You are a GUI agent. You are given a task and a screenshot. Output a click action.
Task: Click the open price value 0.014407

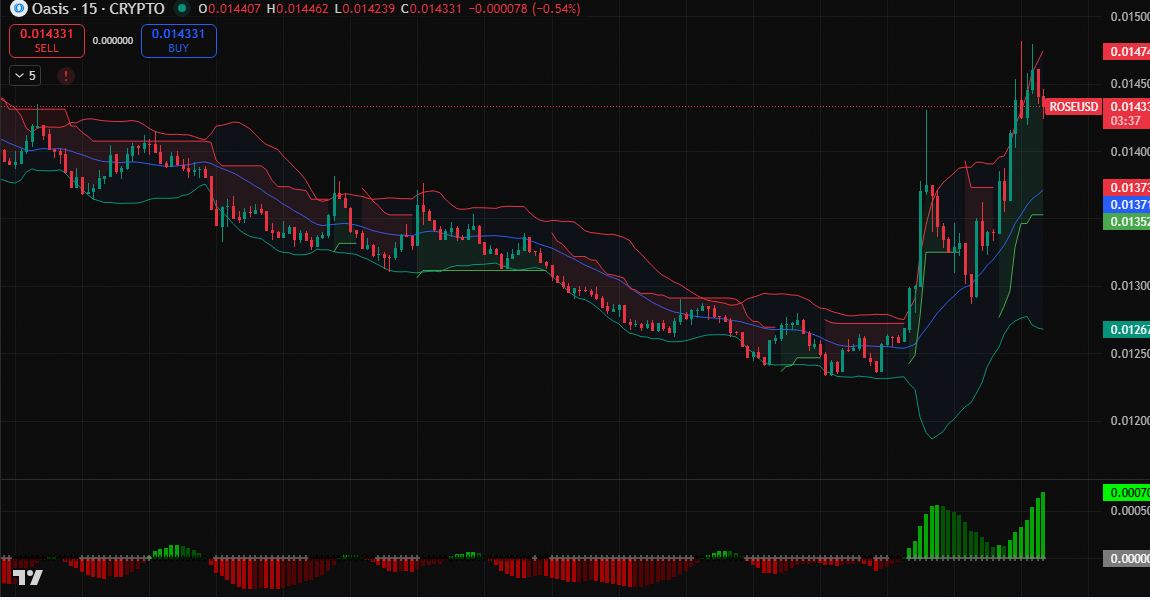(x=237, y=10)
